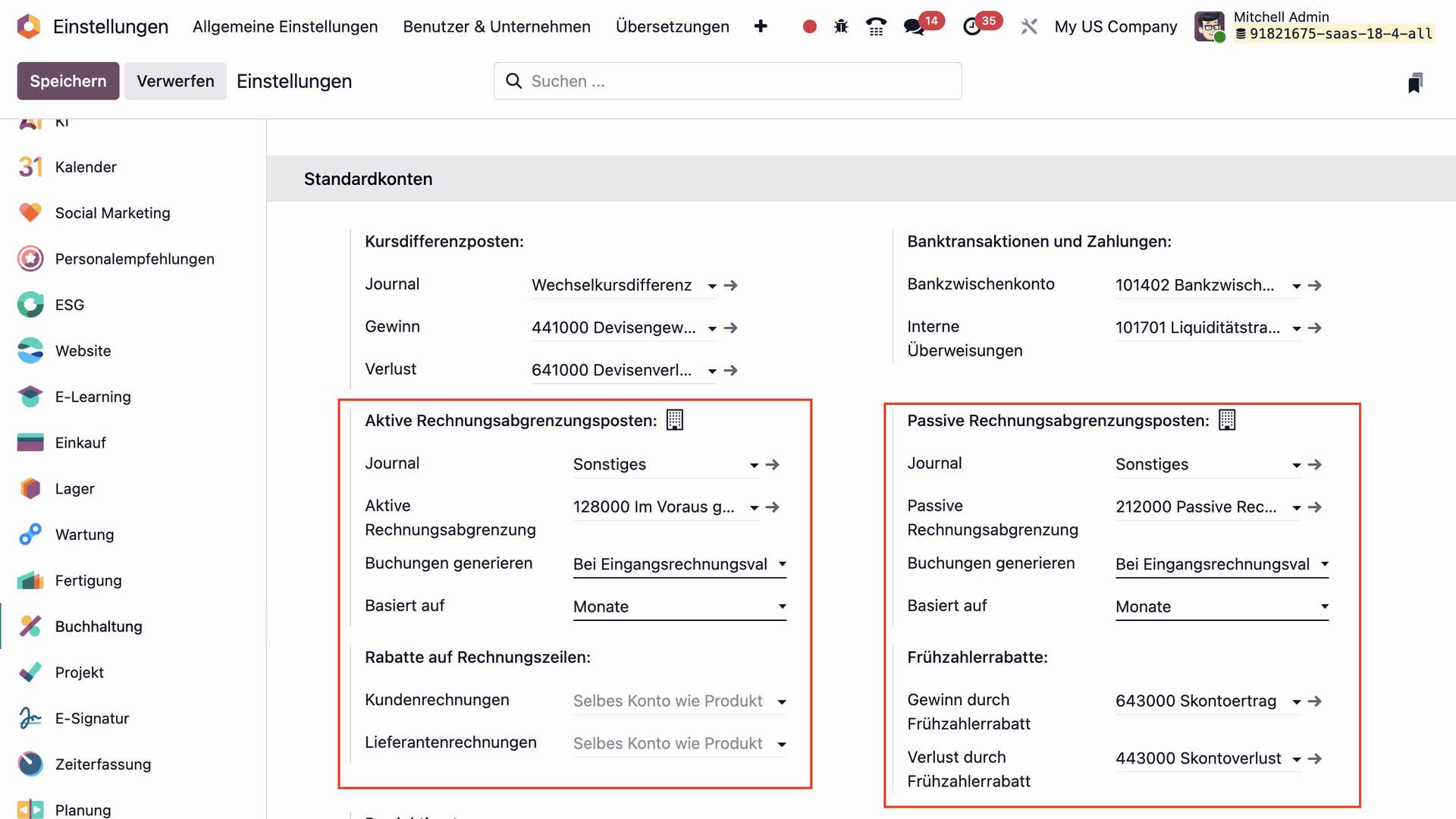Open linked record arrow for Wechselkursdifferenz journal
The width and height of the screenshot is (1456, 819).
[731, 286]
